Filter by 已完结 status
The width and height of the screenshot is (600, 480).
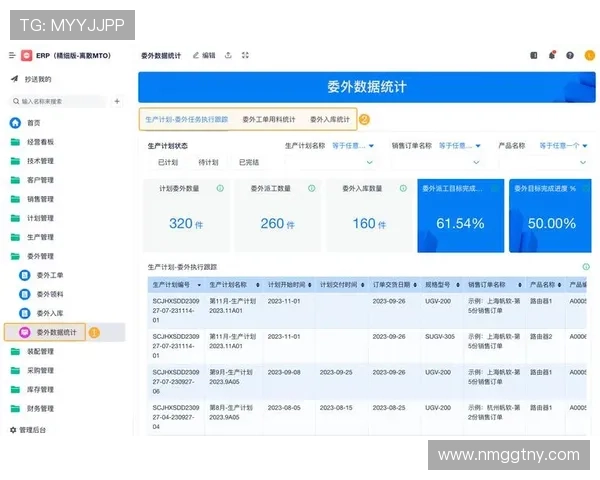[x=249, y=162]
